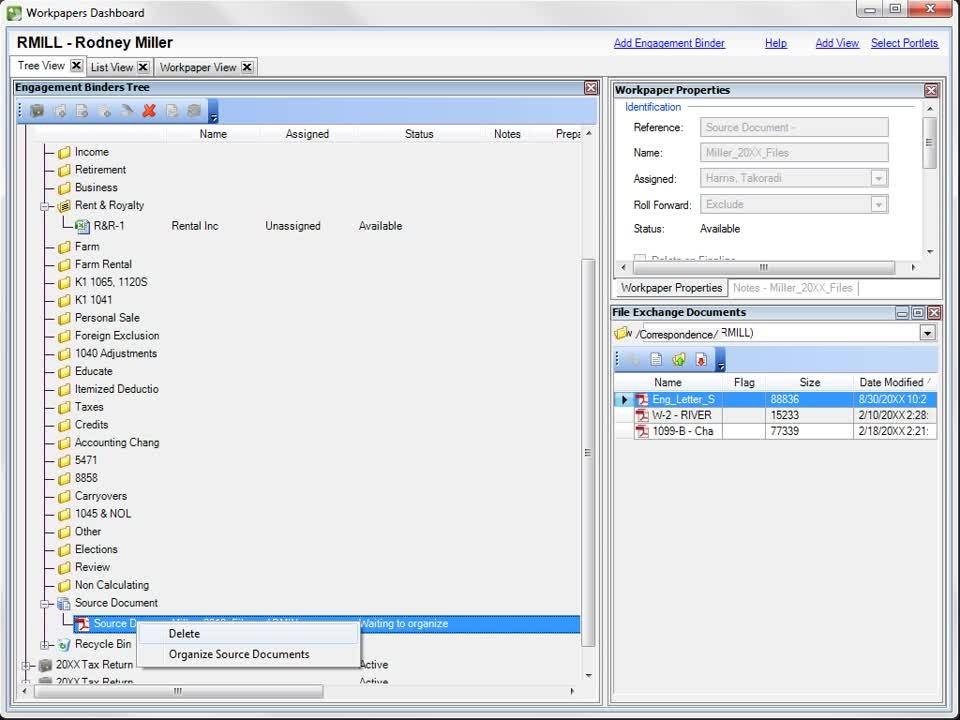Click the green upload arrow icon in File Exchange toolbar
960x720 pixels.
click(x=679, y=360)
